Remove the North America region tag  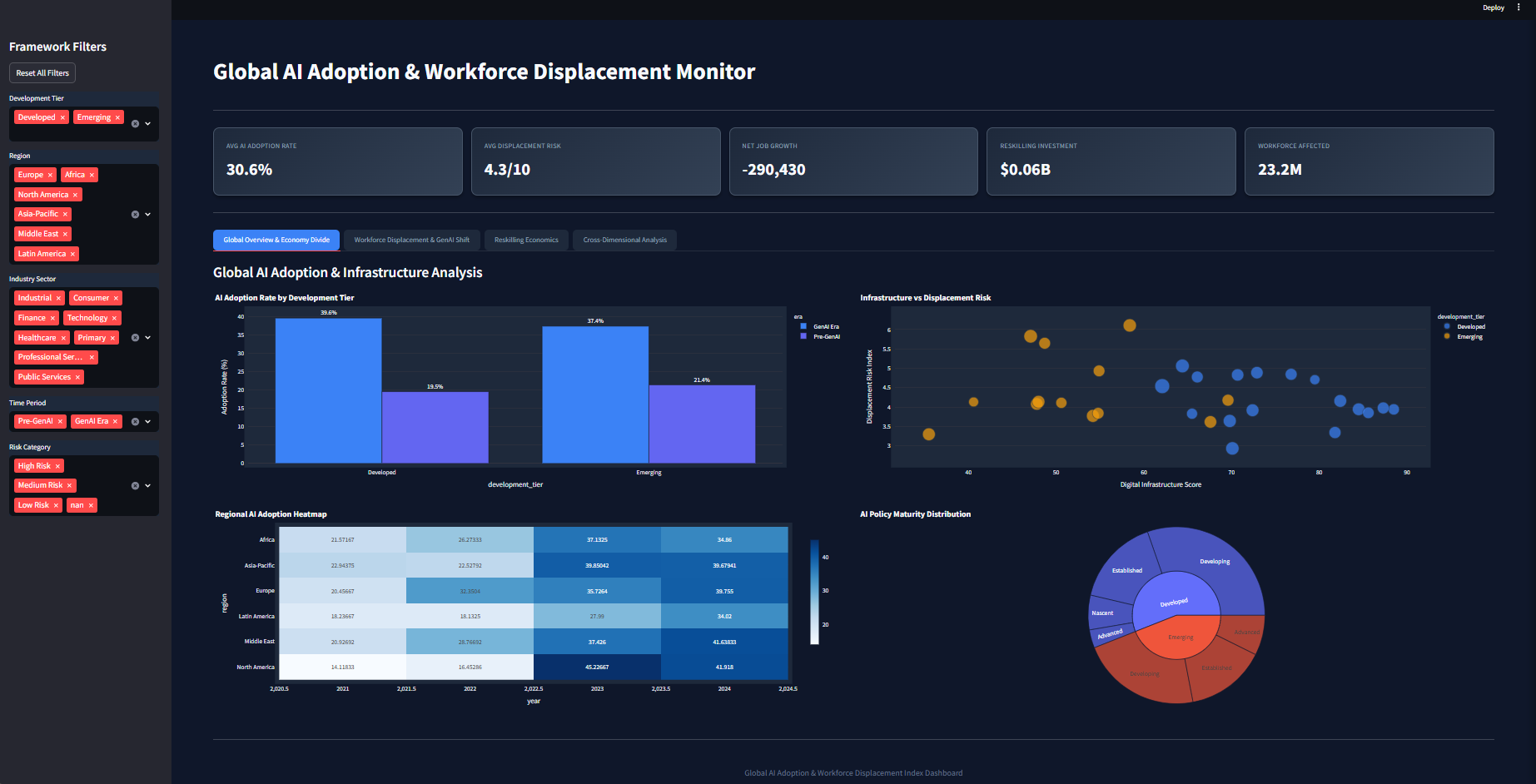[75, 195]
